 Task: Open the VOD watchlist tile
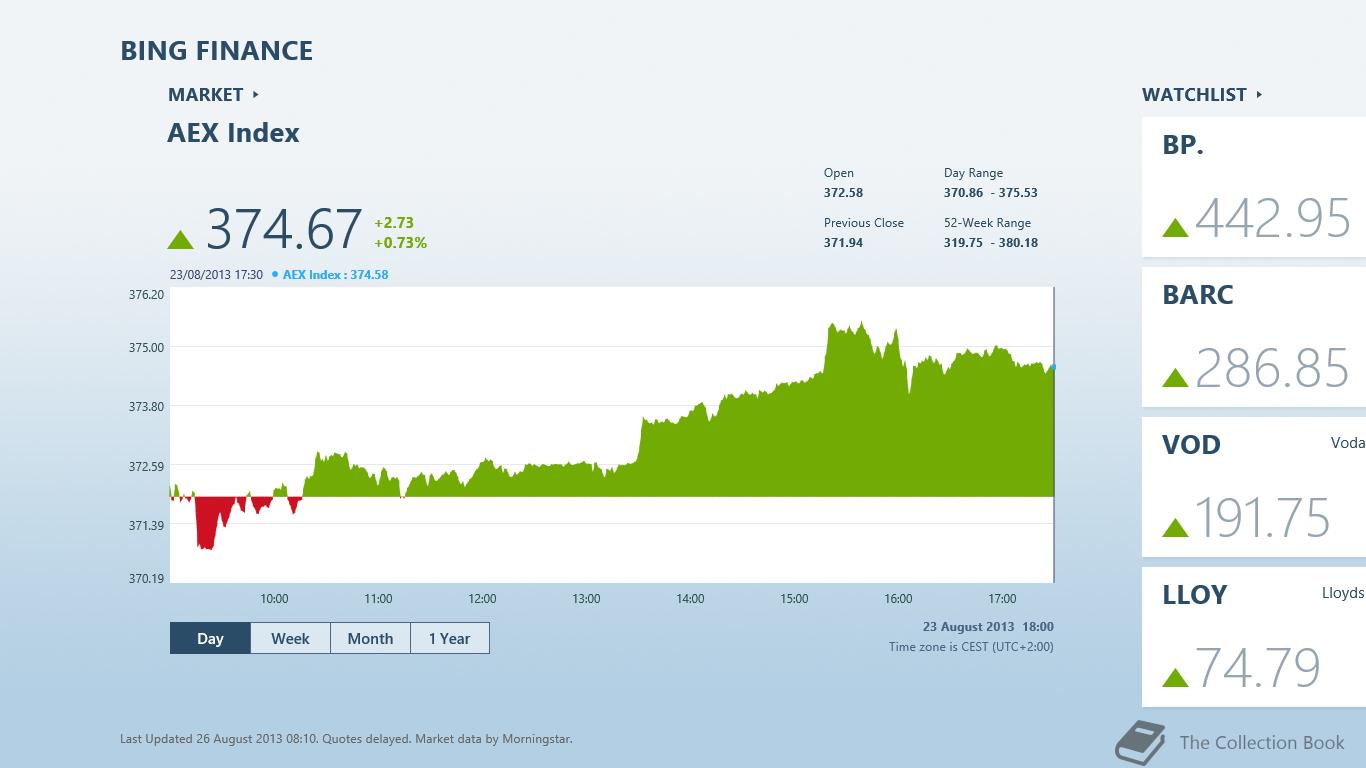point(1254,487)
